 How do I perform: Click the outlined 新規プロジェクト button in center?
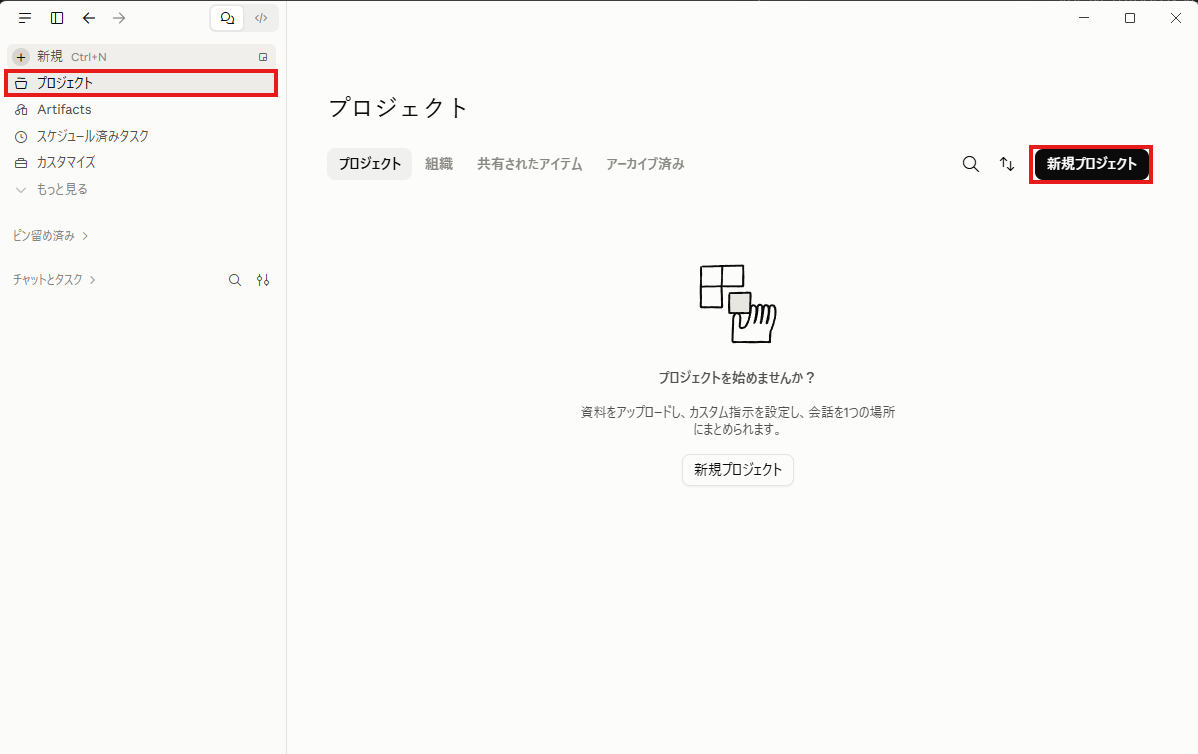point(738,470)
